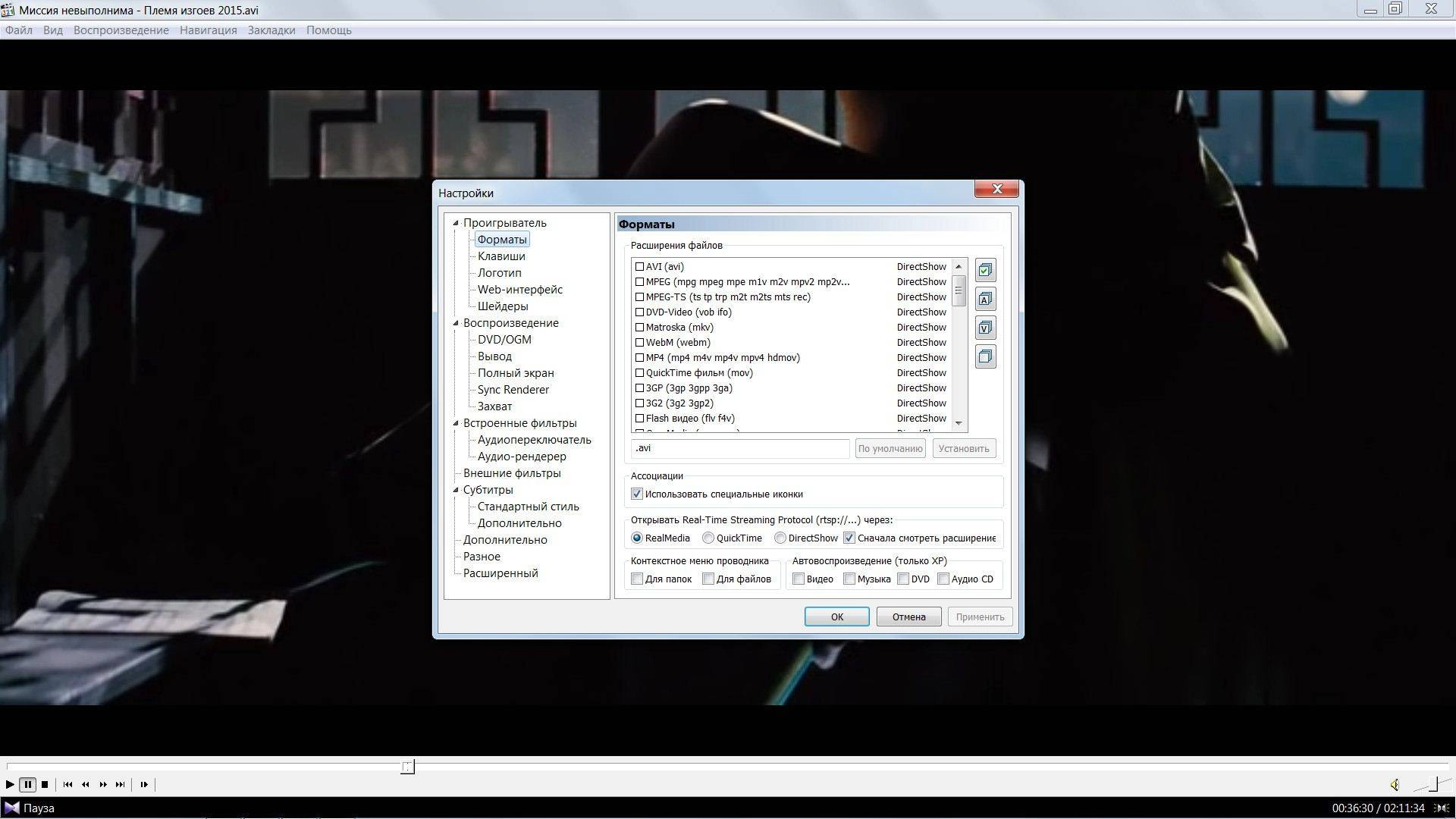This screenshot has width=1456, height=819.
Task: Toggle Сначала смотреть расширение checkbox
Action: pos(849,538)
